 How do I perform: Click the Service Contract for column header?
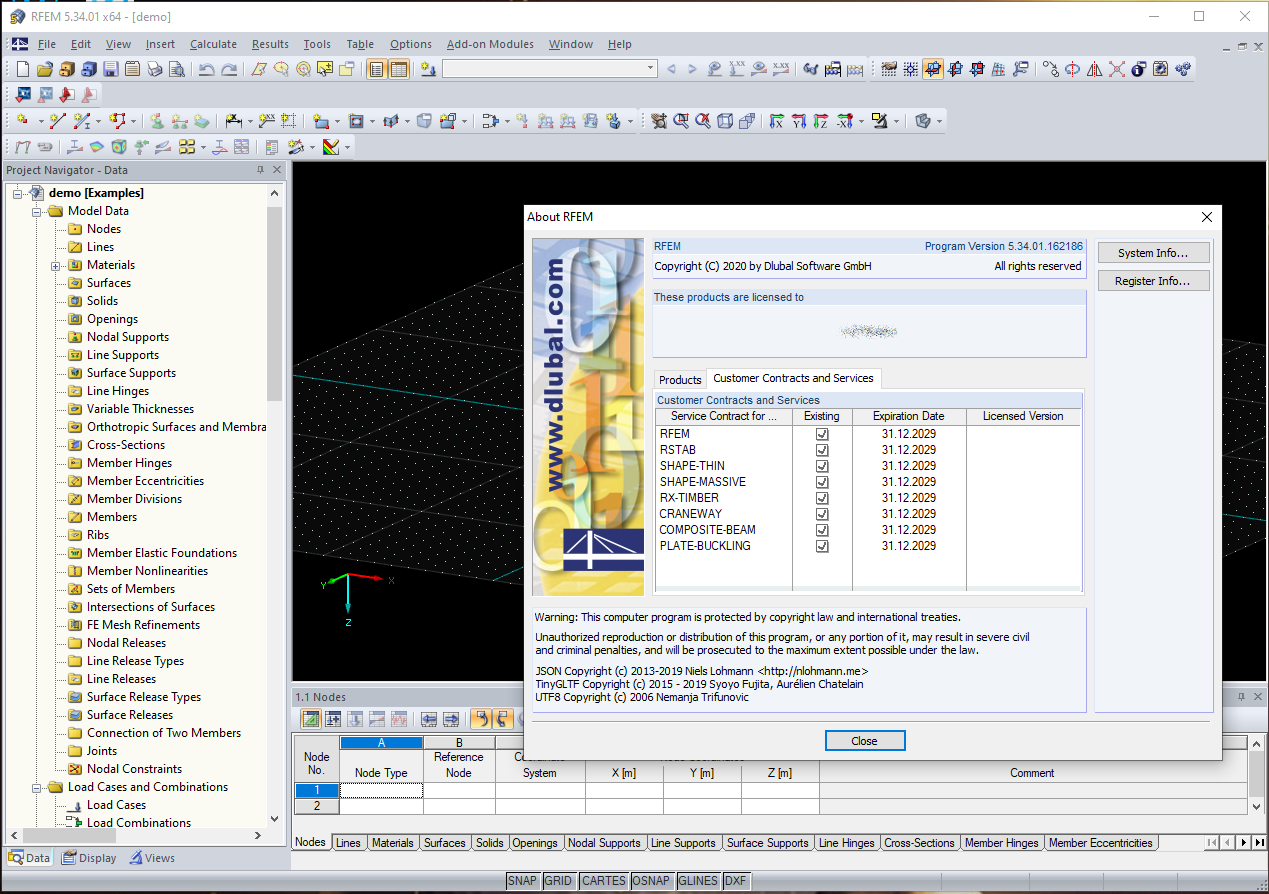click(x=724, y=416)
